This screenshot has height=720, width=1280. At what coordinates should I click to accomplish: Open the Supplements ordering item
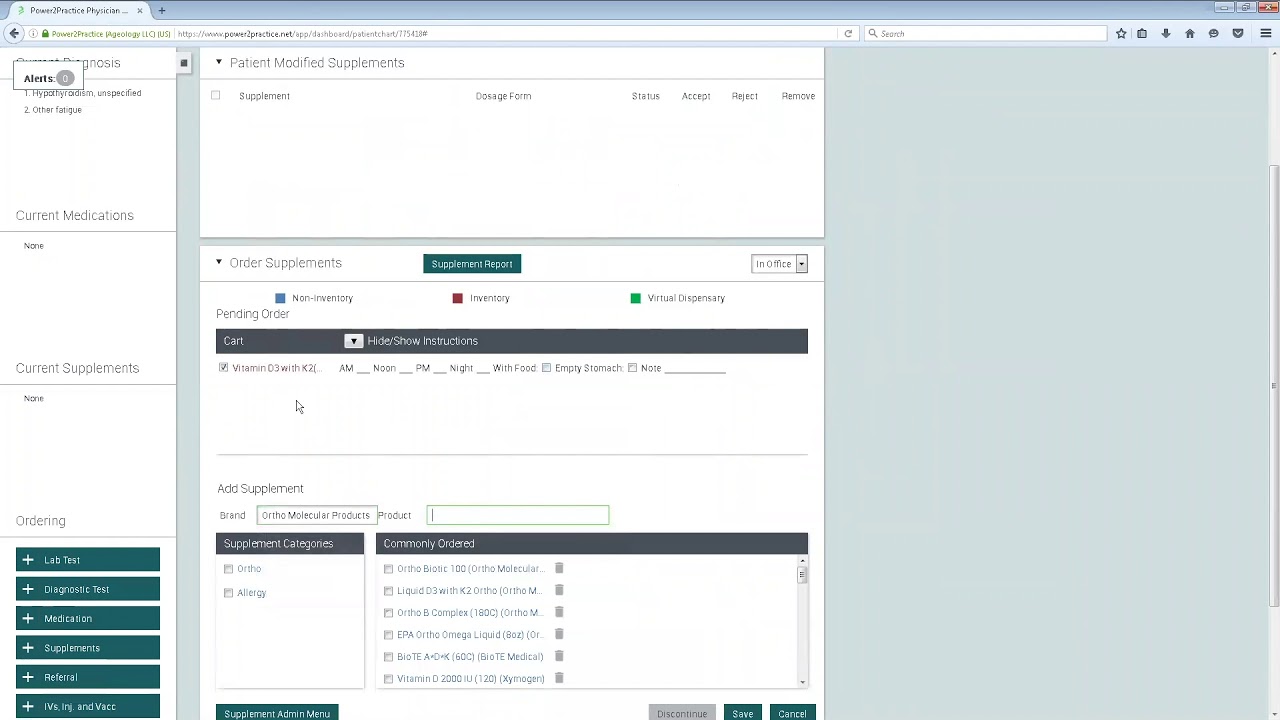(88, 648)
